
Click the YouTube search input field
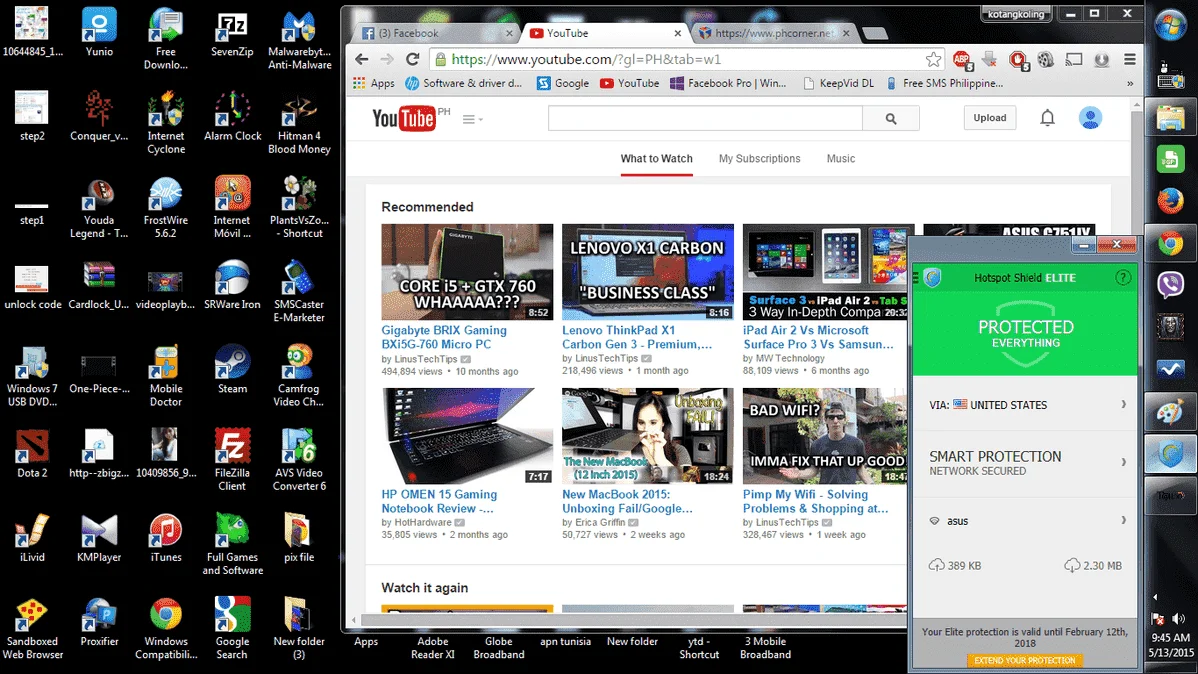coord(705,118)
